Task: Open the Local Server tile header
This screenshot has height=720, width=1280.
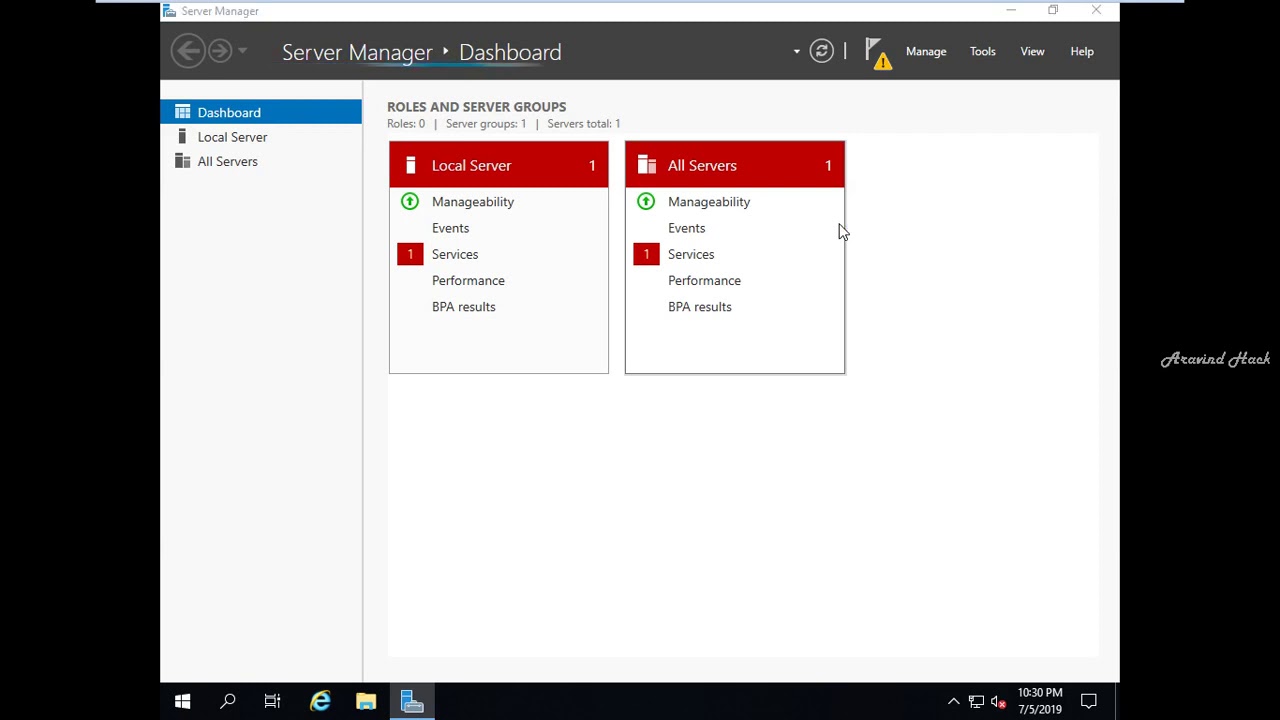Action: [x=499, y=165]
